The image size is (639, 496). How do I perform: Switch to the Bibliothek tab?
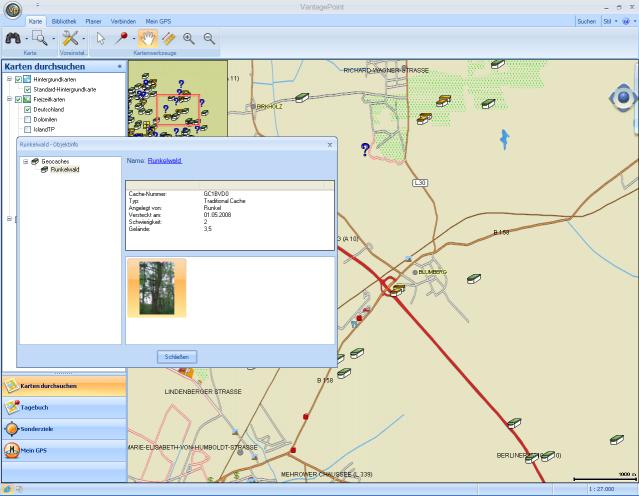coord(63,20)
